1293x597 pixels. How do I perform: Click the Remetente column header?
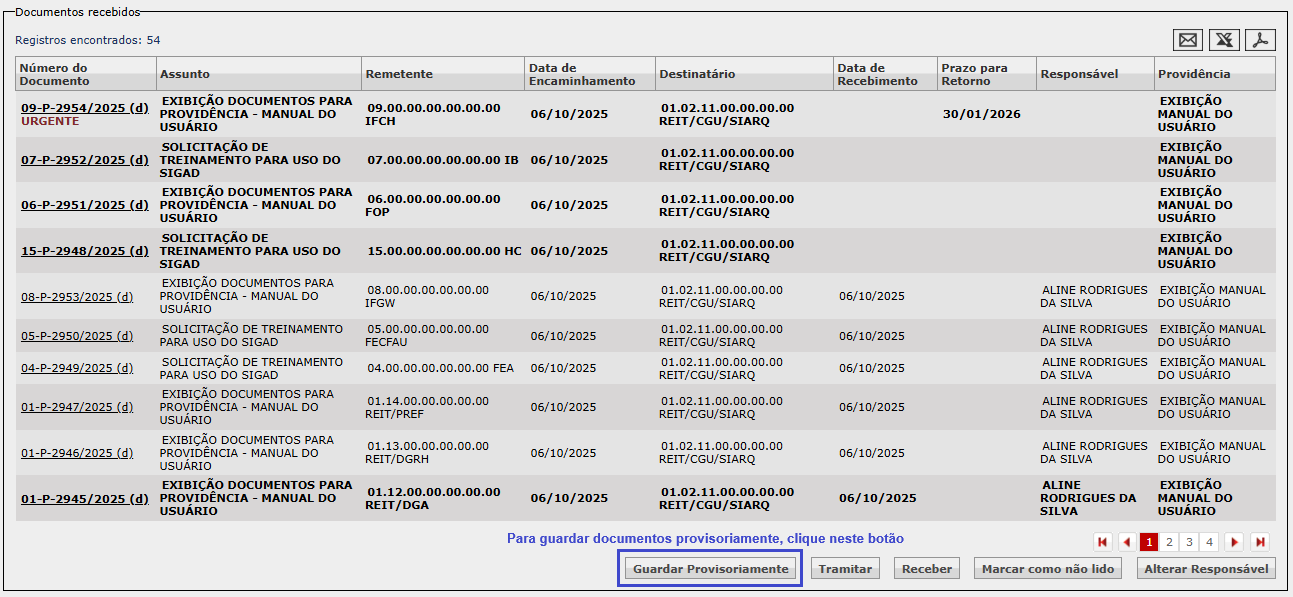pos(399,74)
